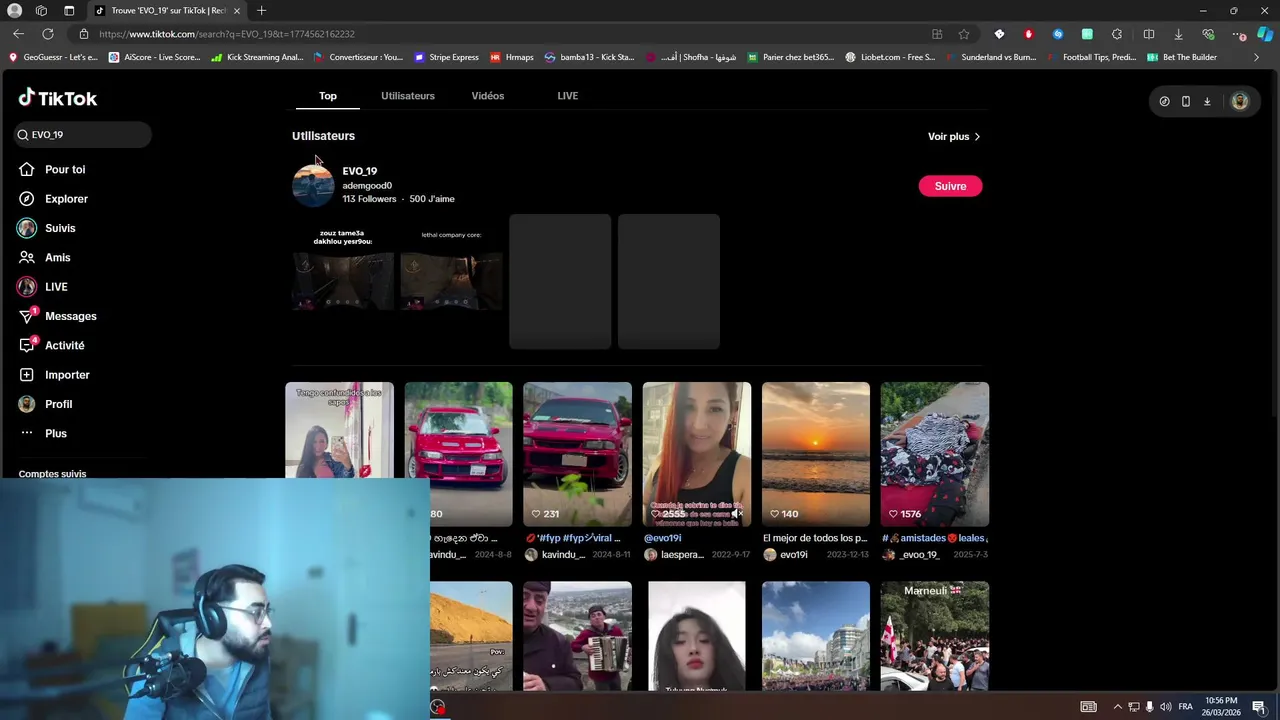Switch to the LIVE results tab
The width and height of the screenshot is (1280, 720).
(568, 96)
